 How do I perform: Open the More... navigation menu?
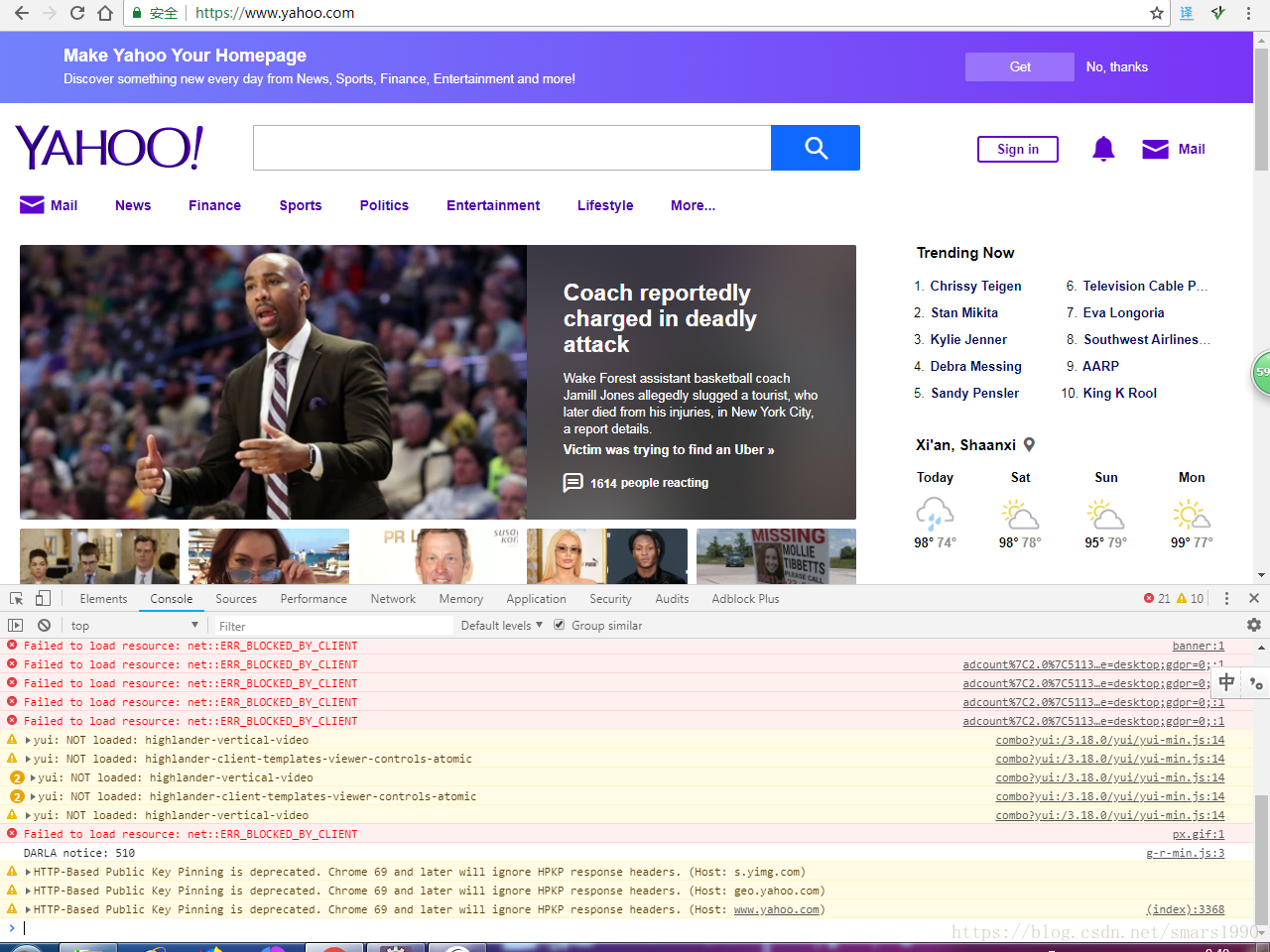[x=693, y=205]
